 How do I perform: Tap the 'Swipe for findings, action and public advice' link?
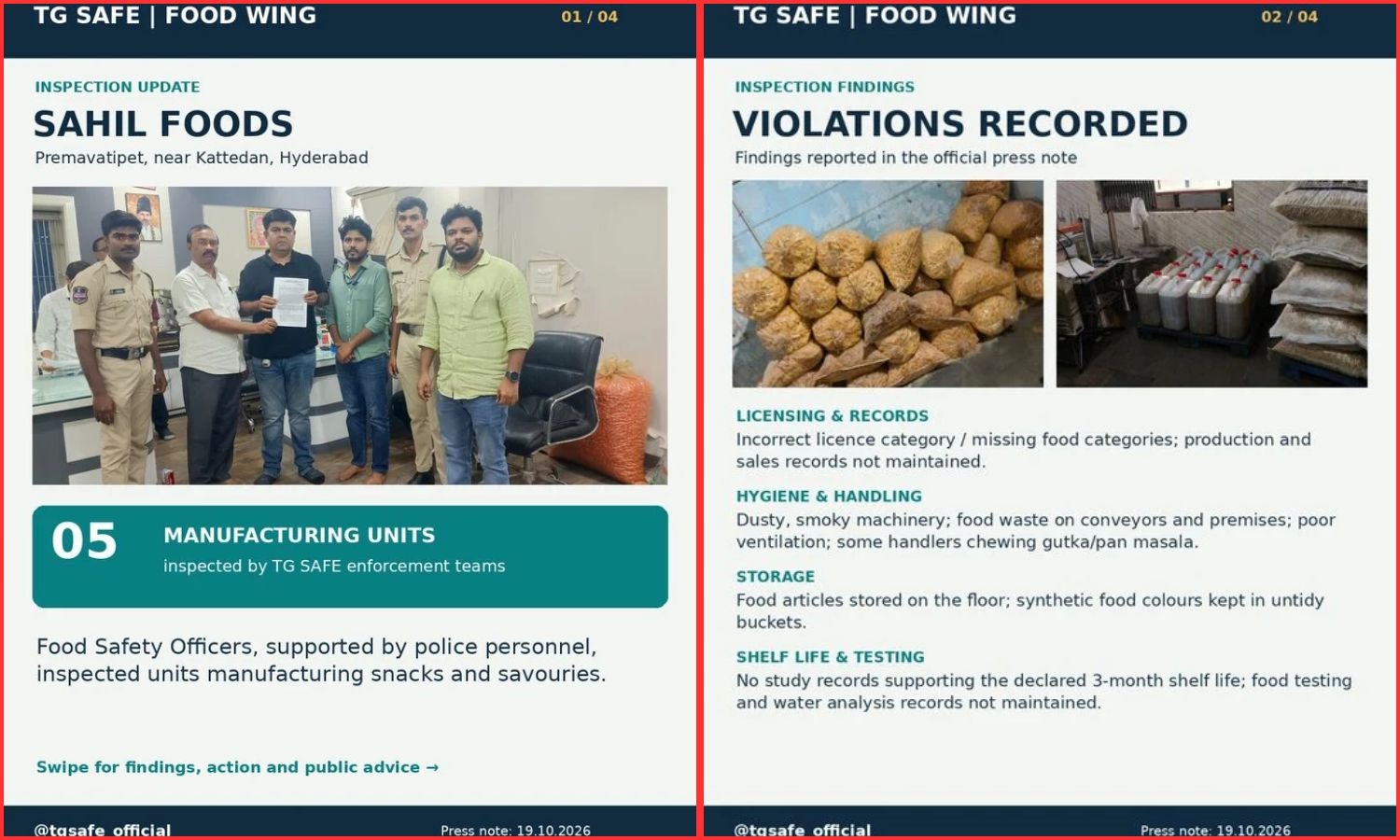[237, 767]
